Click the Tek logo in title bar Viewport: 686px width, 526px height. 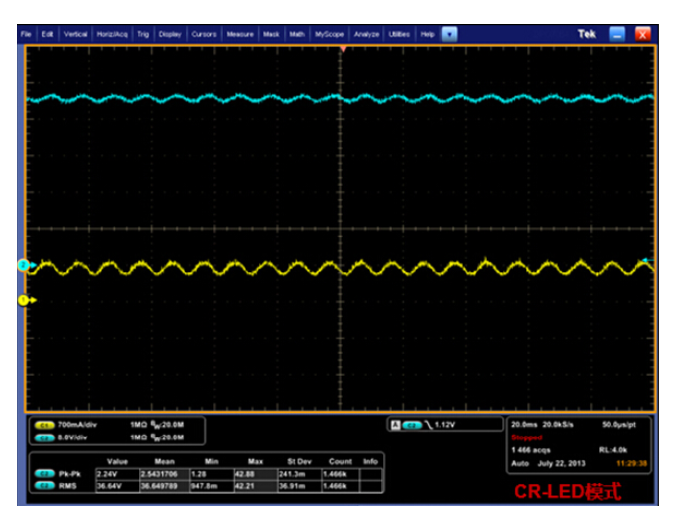587,34
